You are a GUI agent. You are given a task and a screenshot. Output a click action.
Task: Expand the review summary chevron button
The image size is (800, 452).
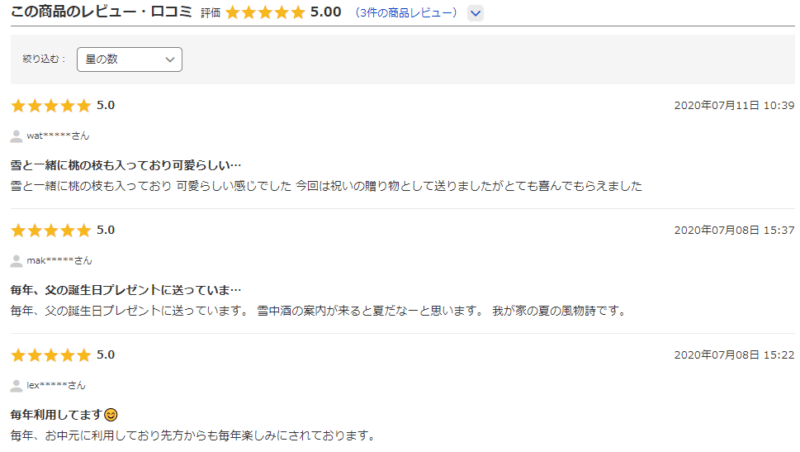point(475,13)
